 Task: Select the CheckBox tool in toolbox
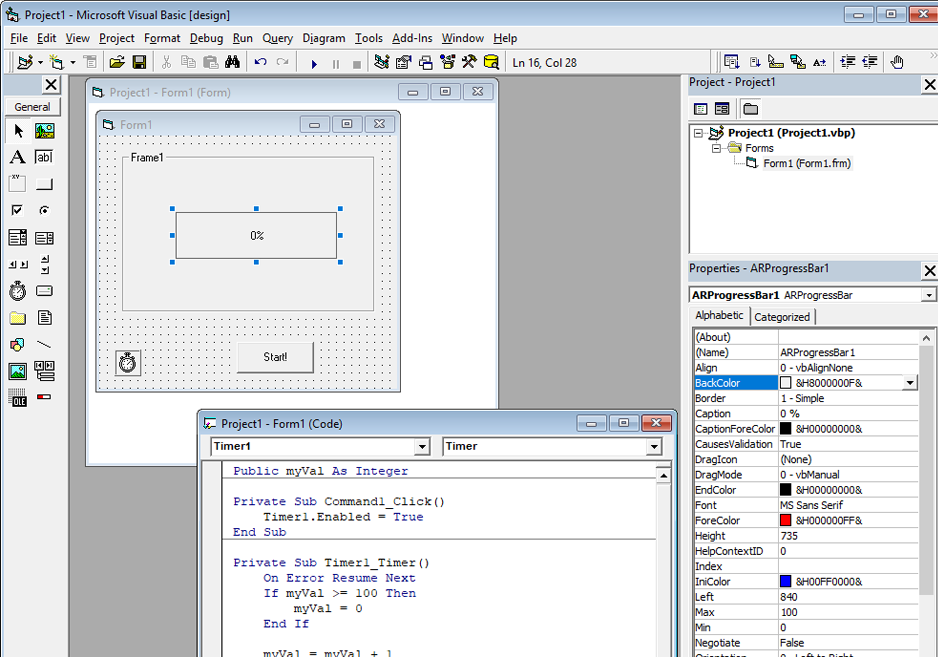18,210
